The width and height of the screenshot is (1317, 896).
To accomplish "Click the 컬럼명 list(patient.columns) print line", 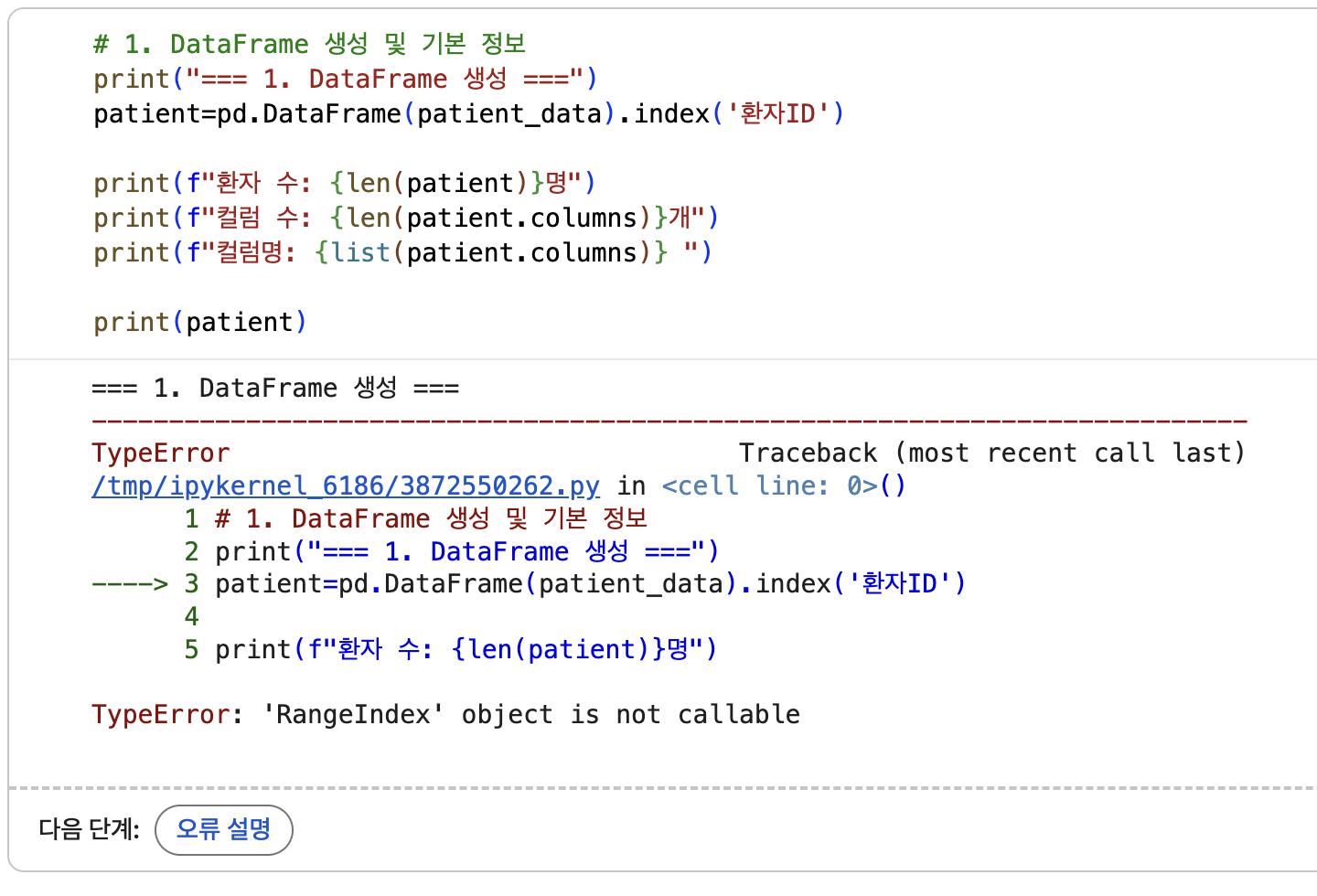I will click(x=402, y=252).
